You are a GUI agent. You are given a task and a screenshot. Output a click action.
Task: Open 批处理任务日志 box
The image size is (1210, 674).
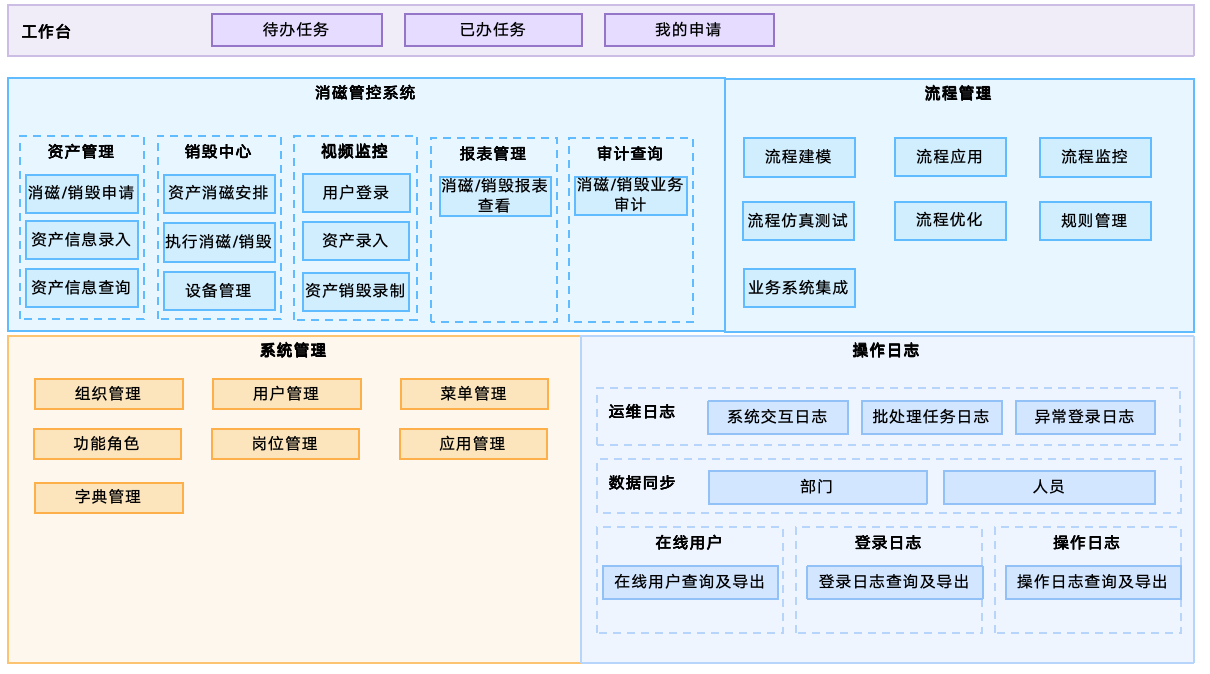[x=932, y=418]
